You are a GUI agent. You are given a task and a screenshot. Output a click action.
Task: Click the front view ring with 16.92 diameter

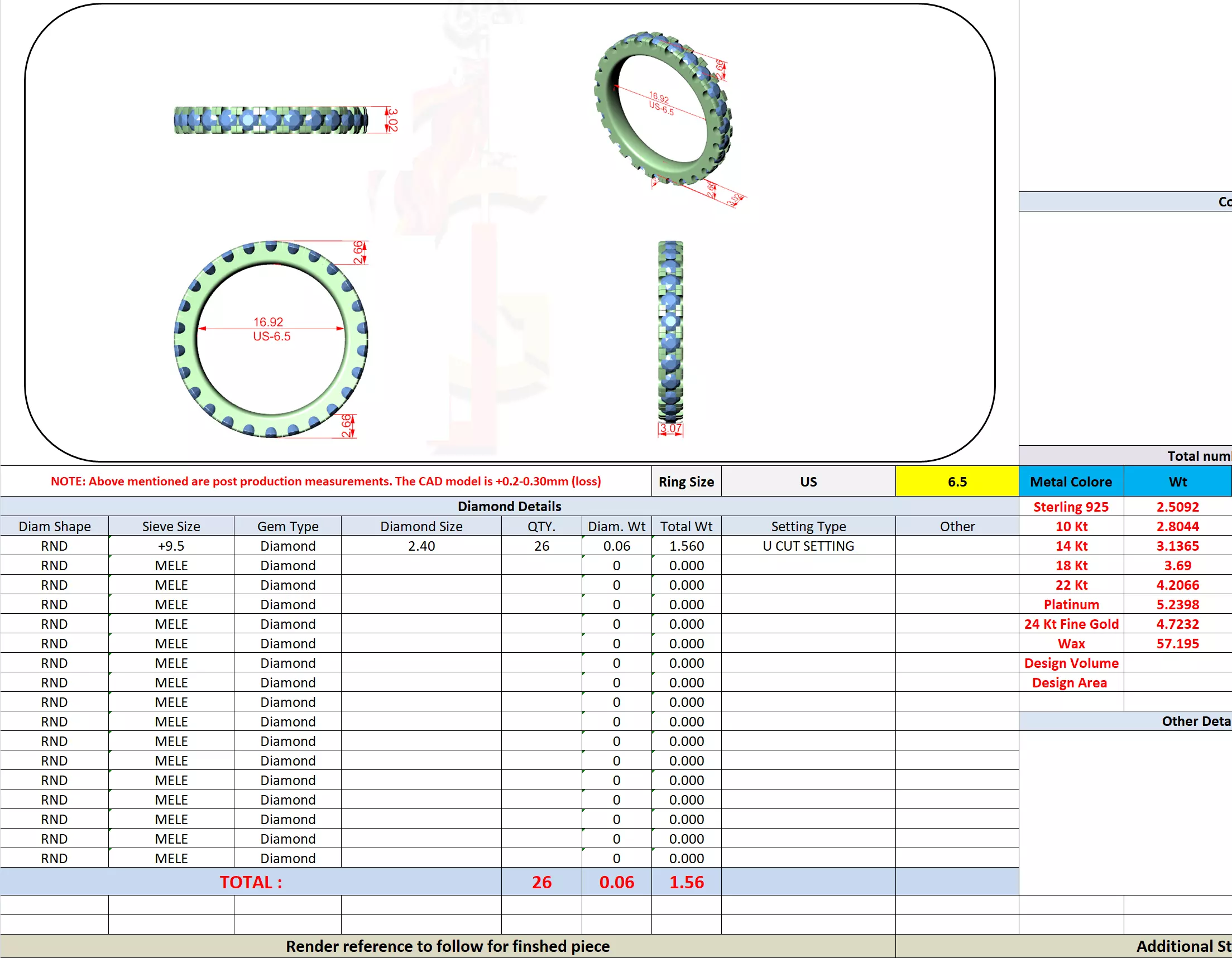(x=271, y=339)
